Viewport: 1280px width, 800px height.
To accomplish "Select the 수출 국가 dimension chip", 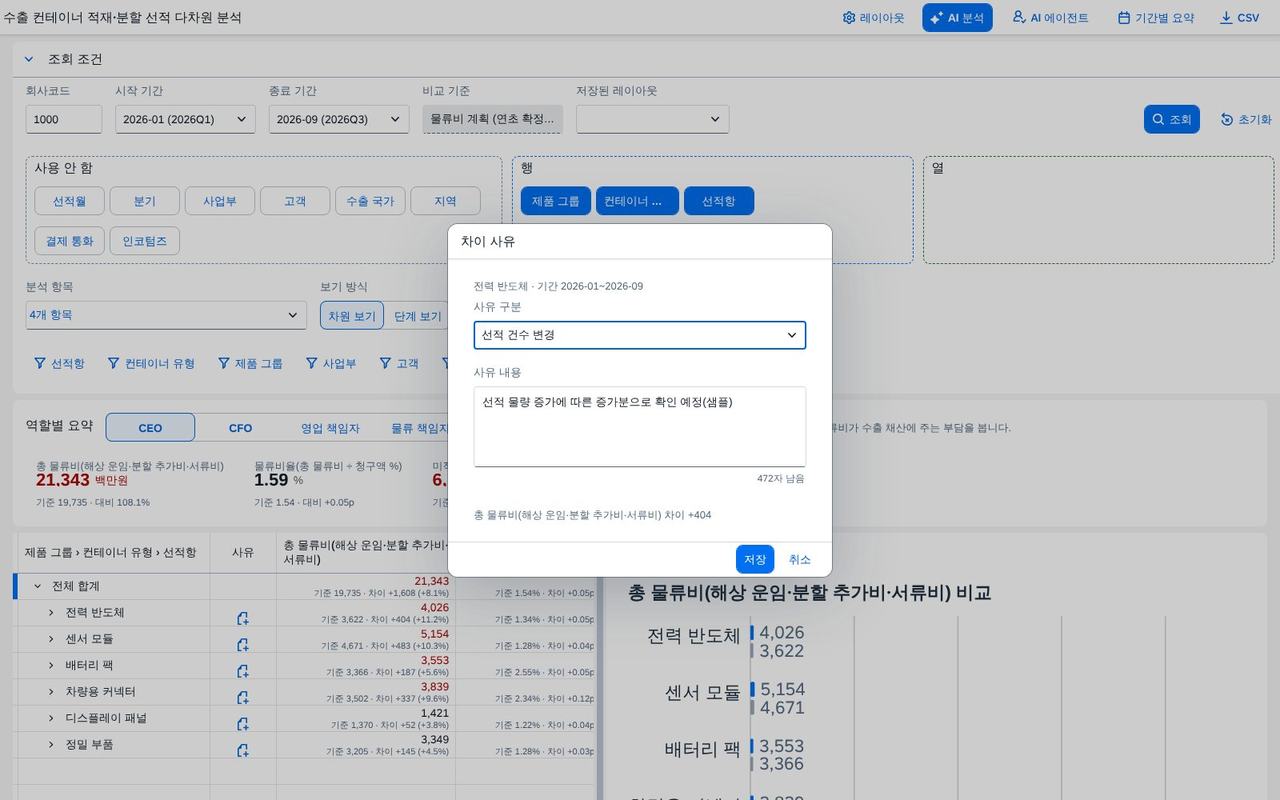I will click(370, 201).
